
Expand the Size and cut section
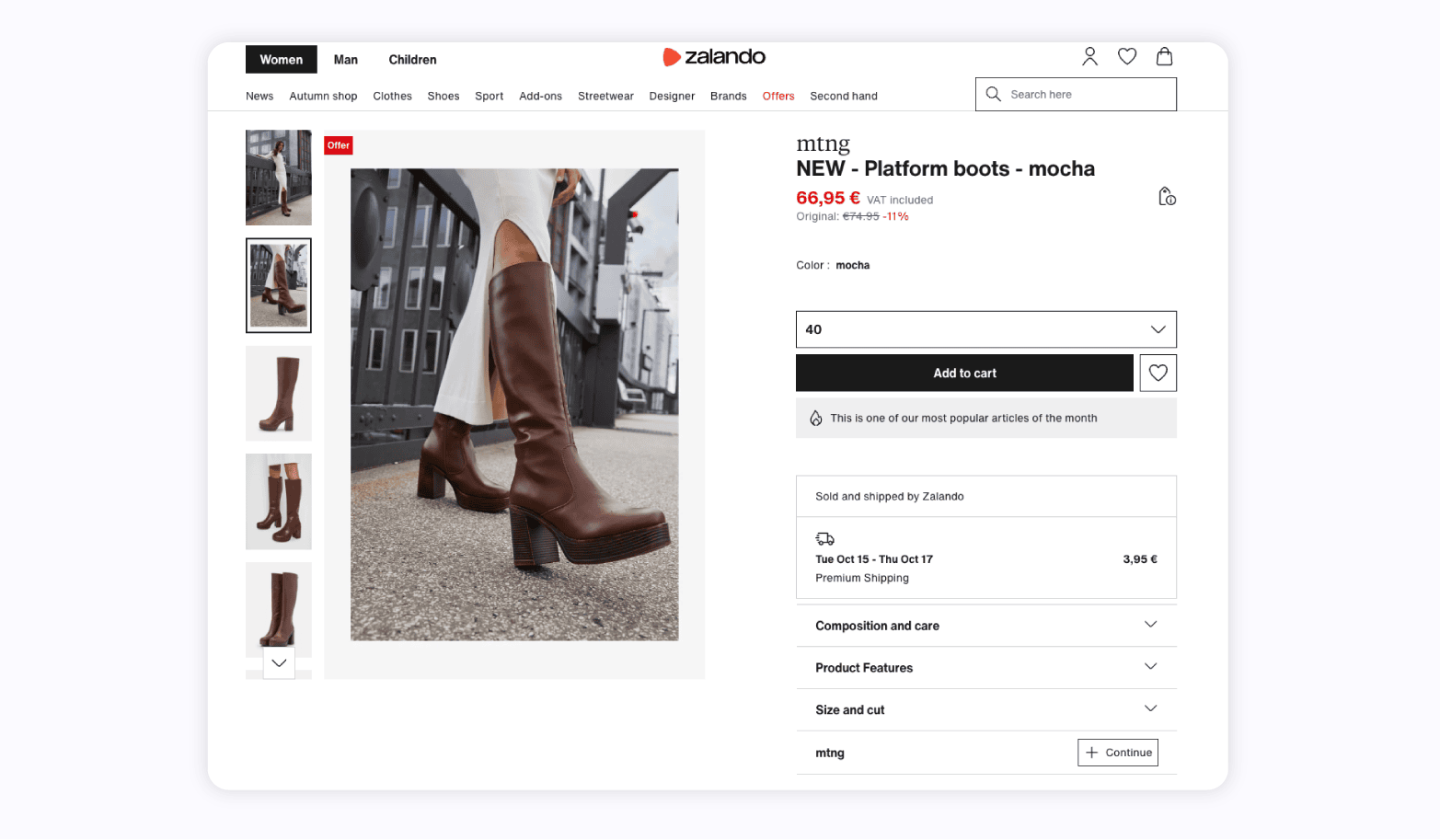(x=985, y=709)
